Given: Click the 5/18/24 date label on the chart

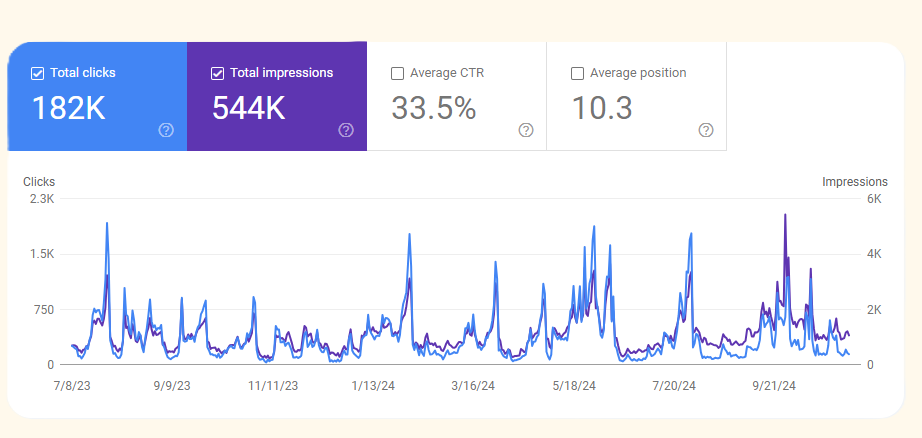Looking at the screenshot, I should tap(574, 385).
